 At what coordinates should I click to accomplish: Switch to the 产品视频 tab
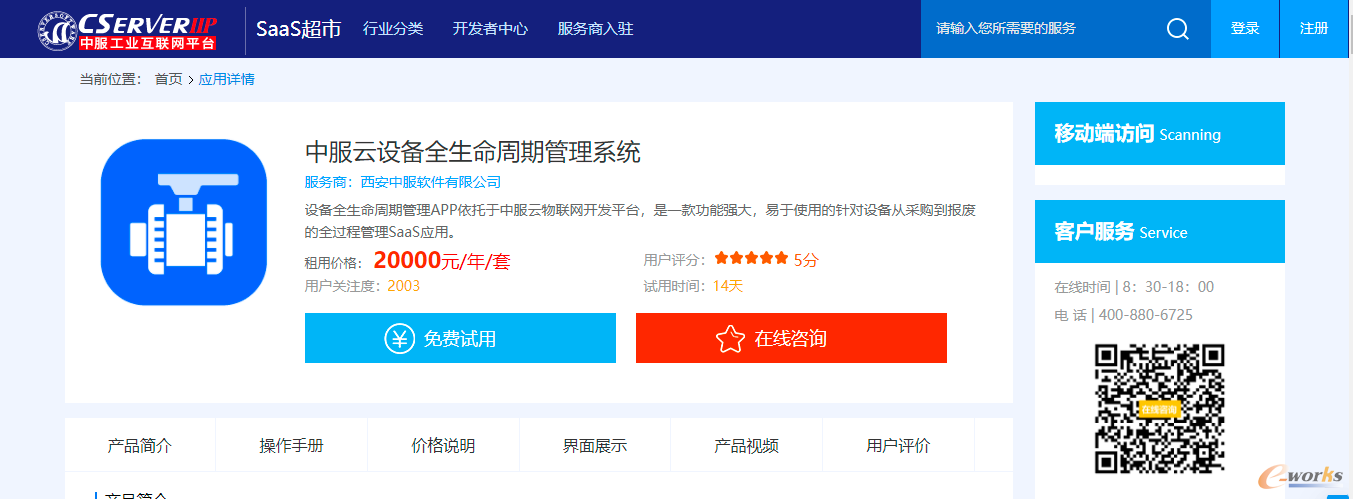pos(746,445)
